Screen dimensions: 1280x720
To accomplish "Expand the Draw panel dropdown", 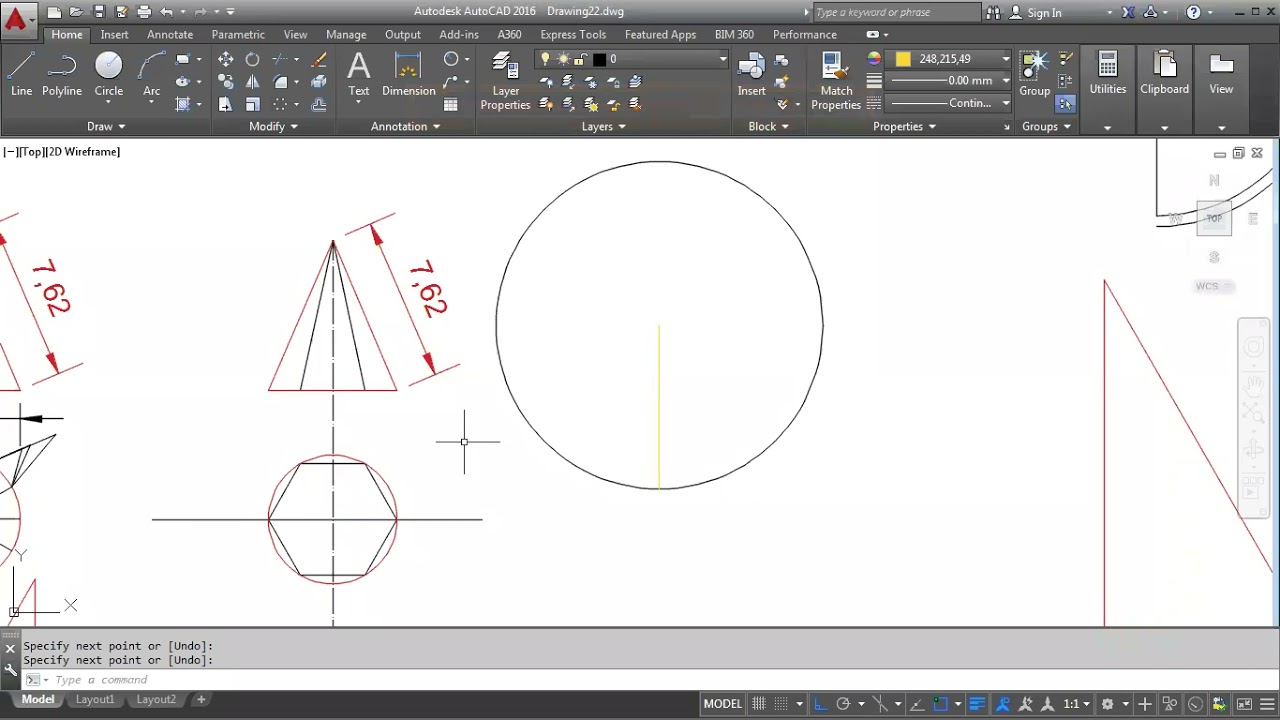I will tap(106, 127).
